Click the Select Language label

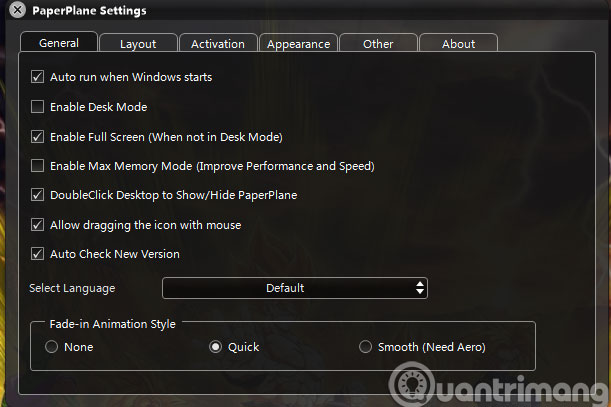[x=72, y=288]
